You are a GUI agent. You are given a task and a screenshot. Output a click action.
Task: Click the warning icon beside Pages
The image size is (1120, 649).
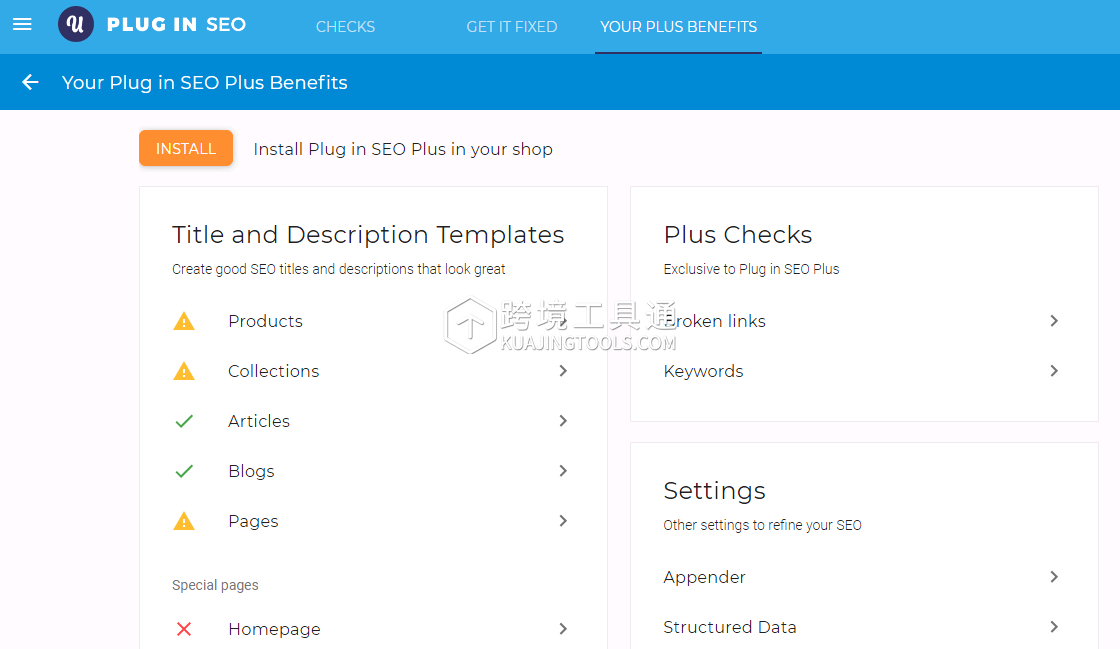click(184, 521)
